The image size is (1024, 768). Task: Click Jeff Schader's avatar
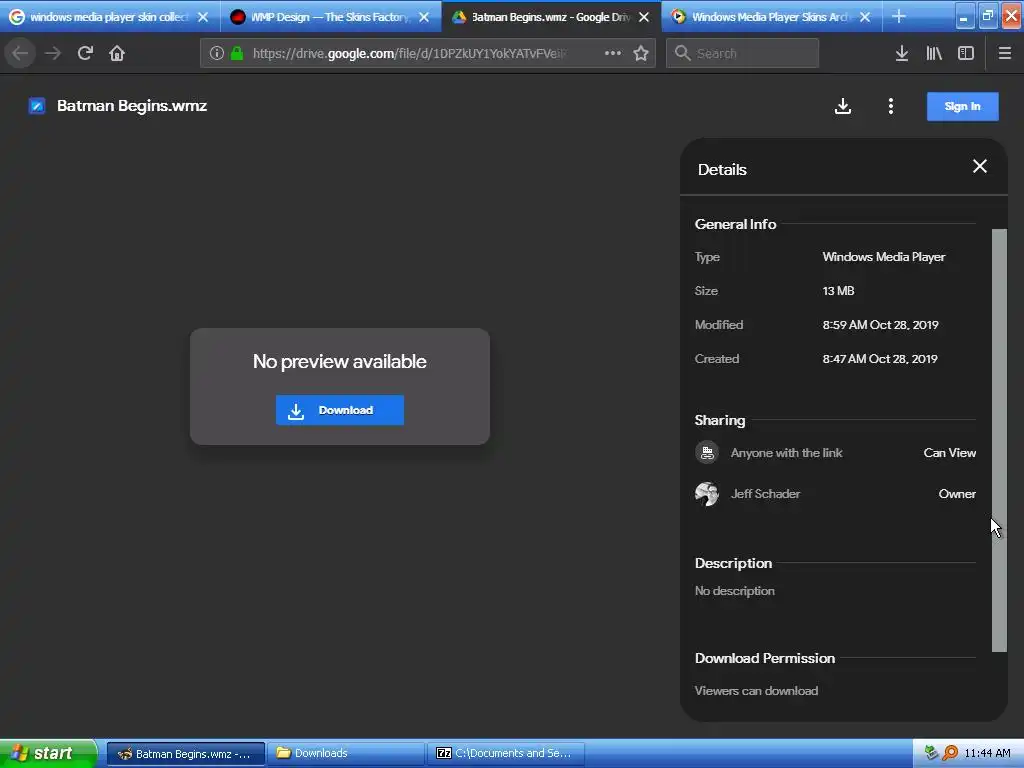coord(707,494)
